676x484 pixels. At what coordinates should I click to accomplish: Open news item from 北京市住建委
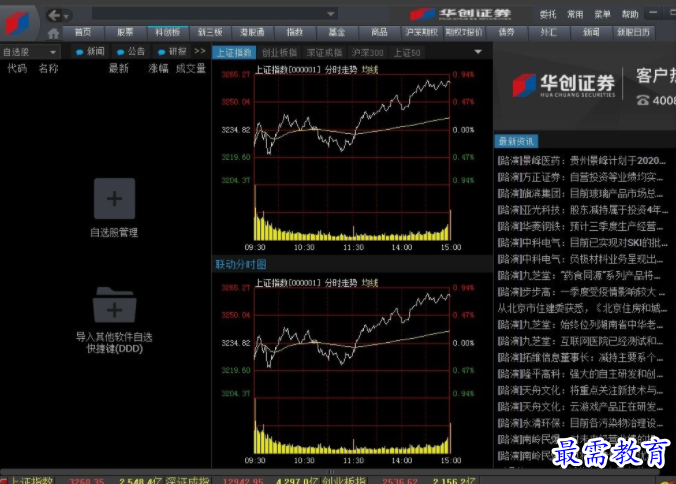tap(582, 308)
